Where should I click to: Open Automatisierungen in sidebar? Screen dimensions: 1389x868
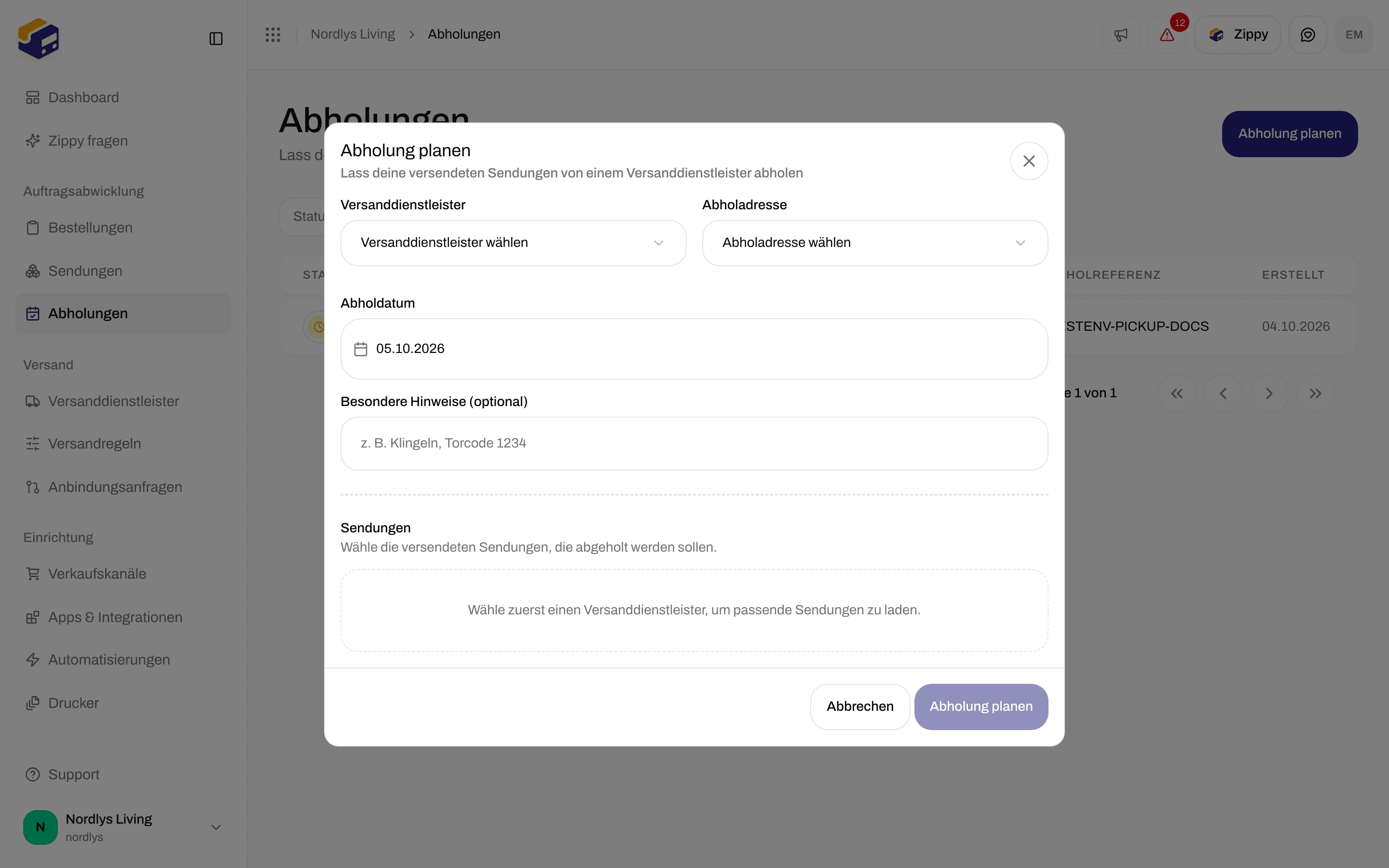[x=123, y=660]
